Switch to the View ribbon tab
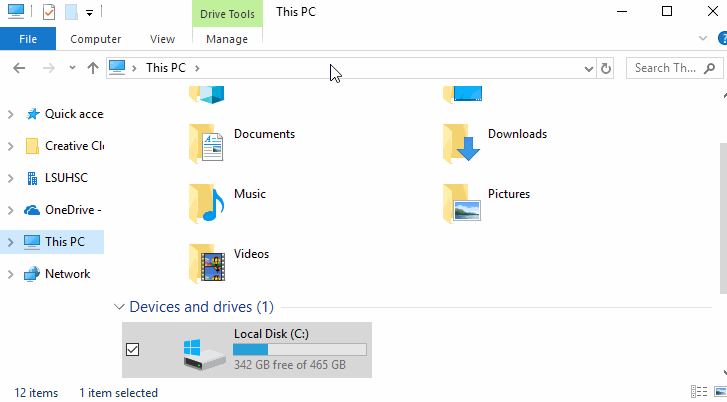This screenshot has width=727, height=402. 162,39
